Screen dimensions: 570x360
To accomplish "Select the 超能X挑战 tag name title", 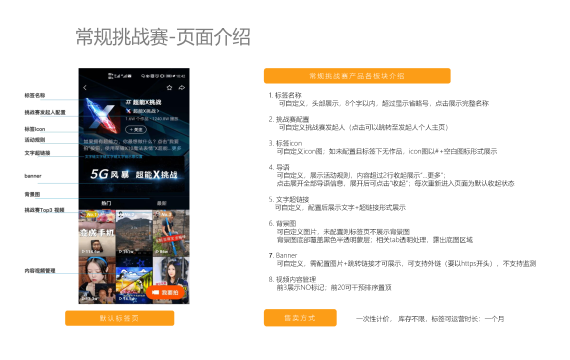I will coord(144,103).
